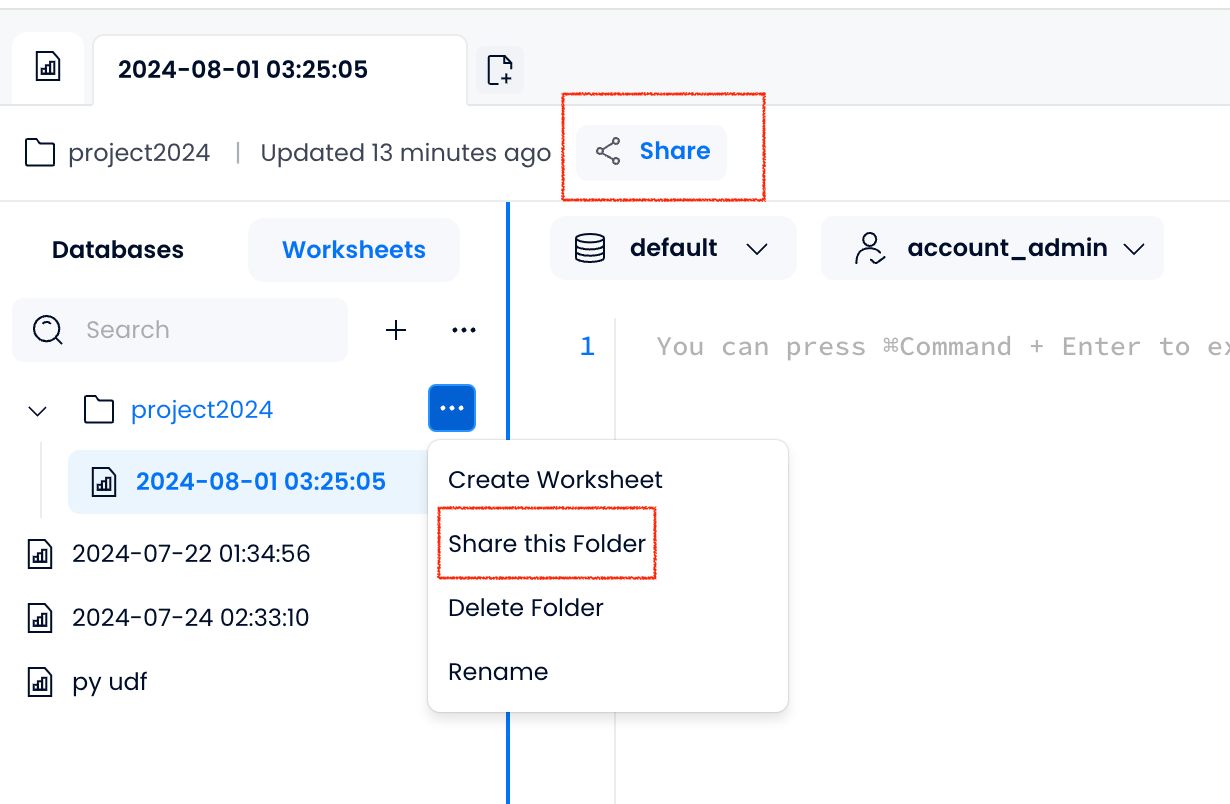Image resolution: width=1230 pixels, height=804 pixels.
Task: Choose Delete Folder menu option
Action: 526,608
